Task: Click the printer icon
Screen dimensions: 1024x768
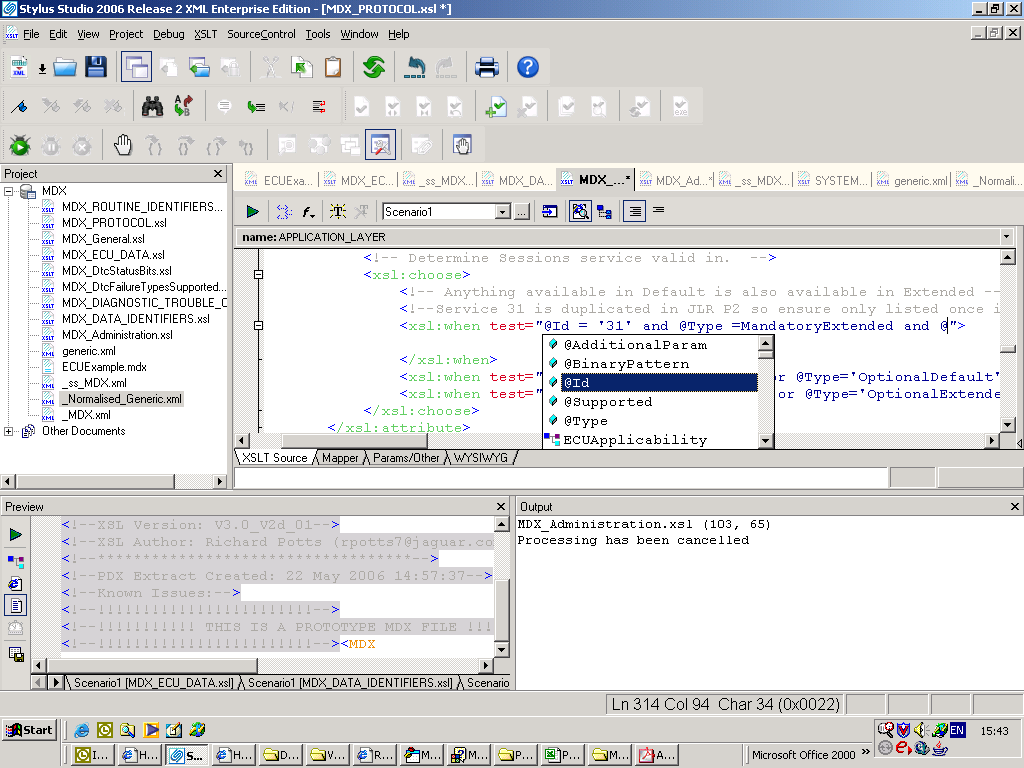Action: click(487, 67)
